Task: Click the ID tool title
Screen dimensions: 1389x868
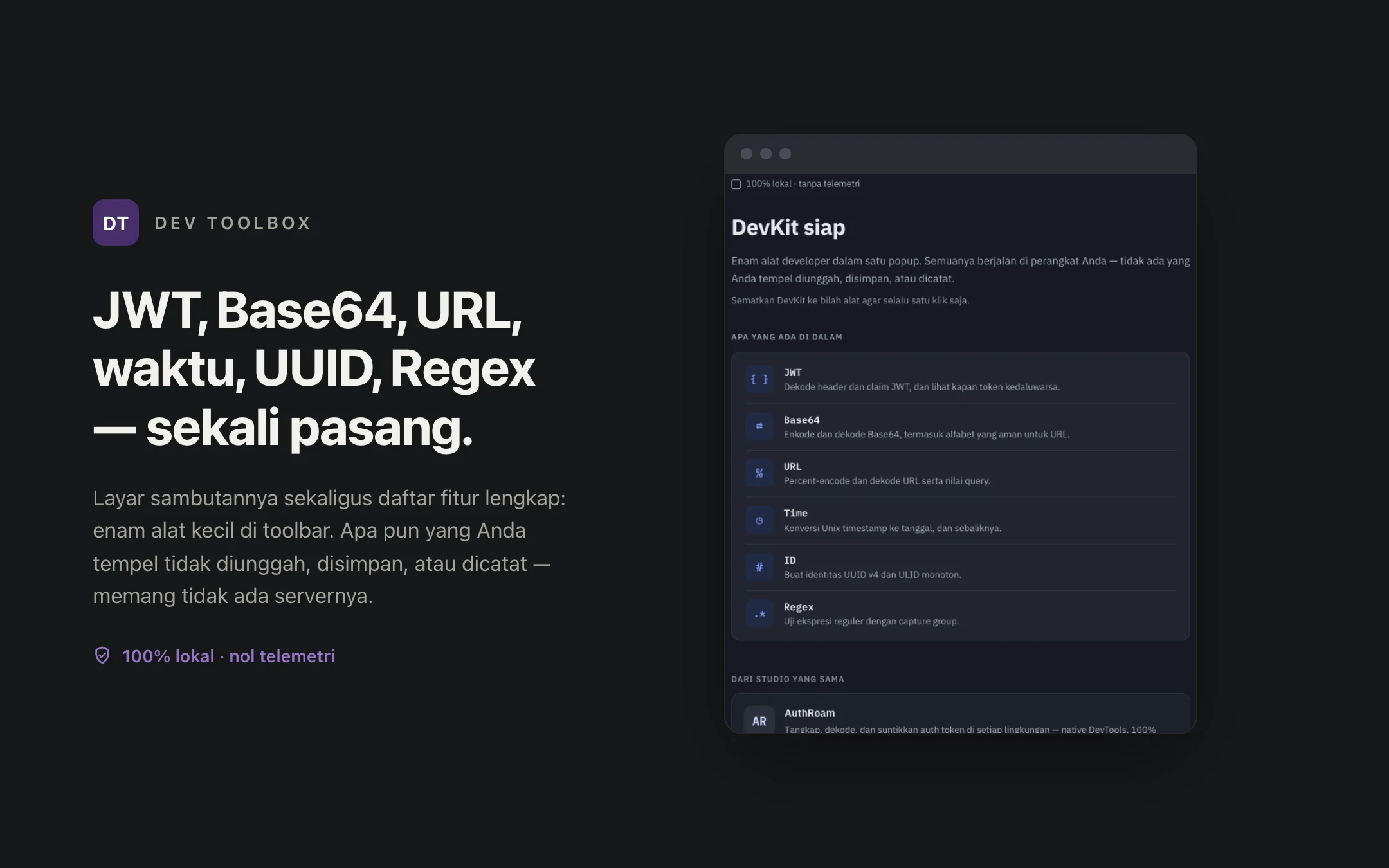Action: (x=790, y=560)
